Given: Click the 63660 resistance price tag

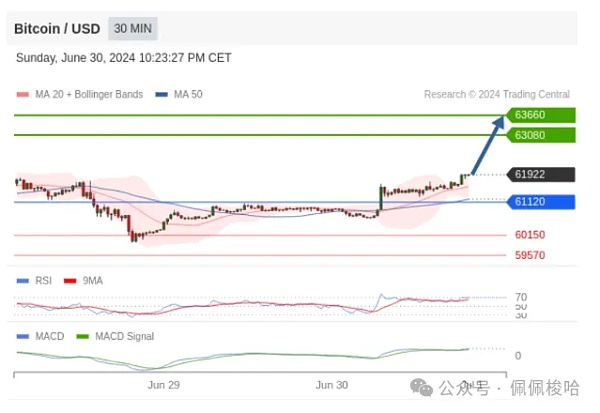Looking at the screenshot, I should click(x=541, y=115).
